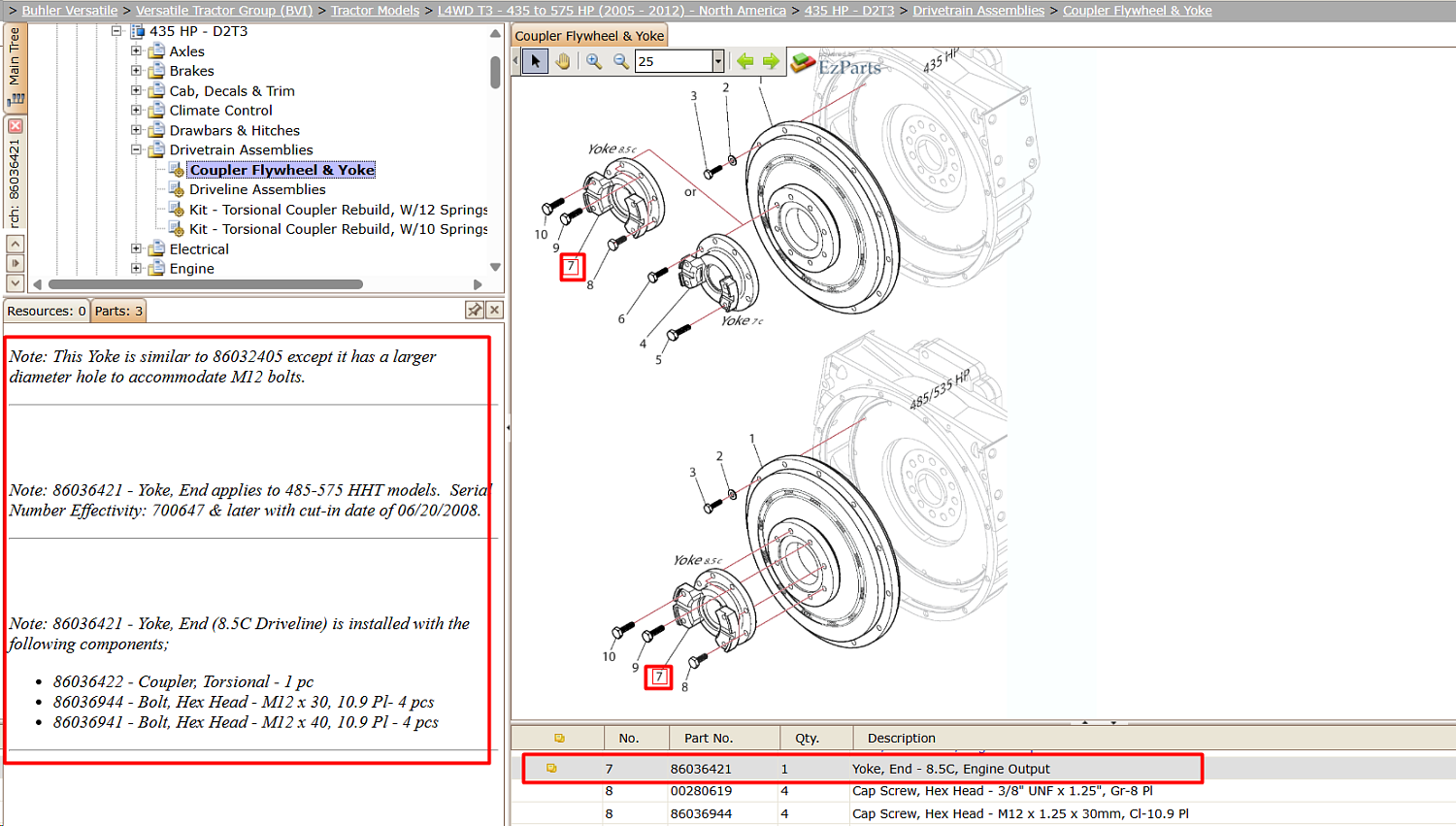1456x826 pixels.
Task: Click the W/12 Springs kit page icon
Action: [177, 210]
